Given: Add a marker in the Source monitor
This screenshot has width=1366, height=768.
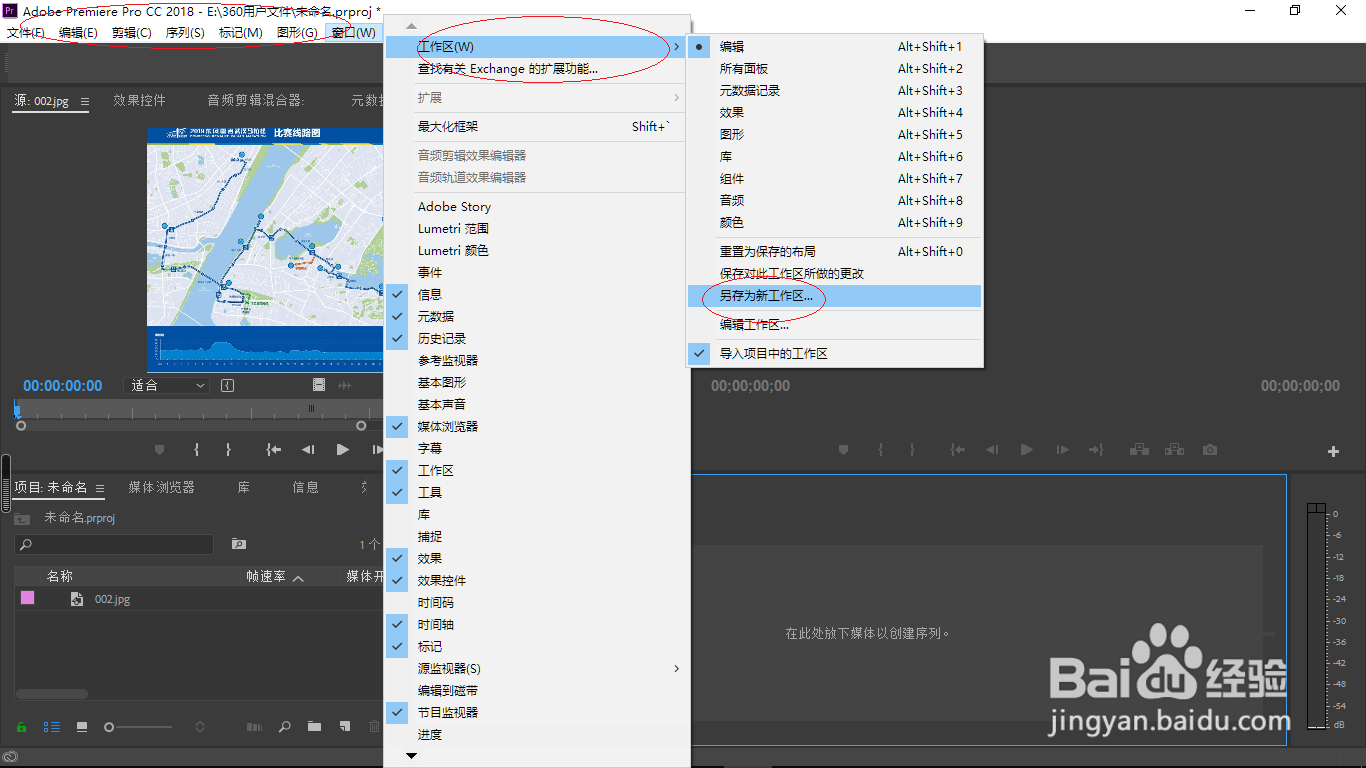Looking at the screenshot, I should point(159,450).
